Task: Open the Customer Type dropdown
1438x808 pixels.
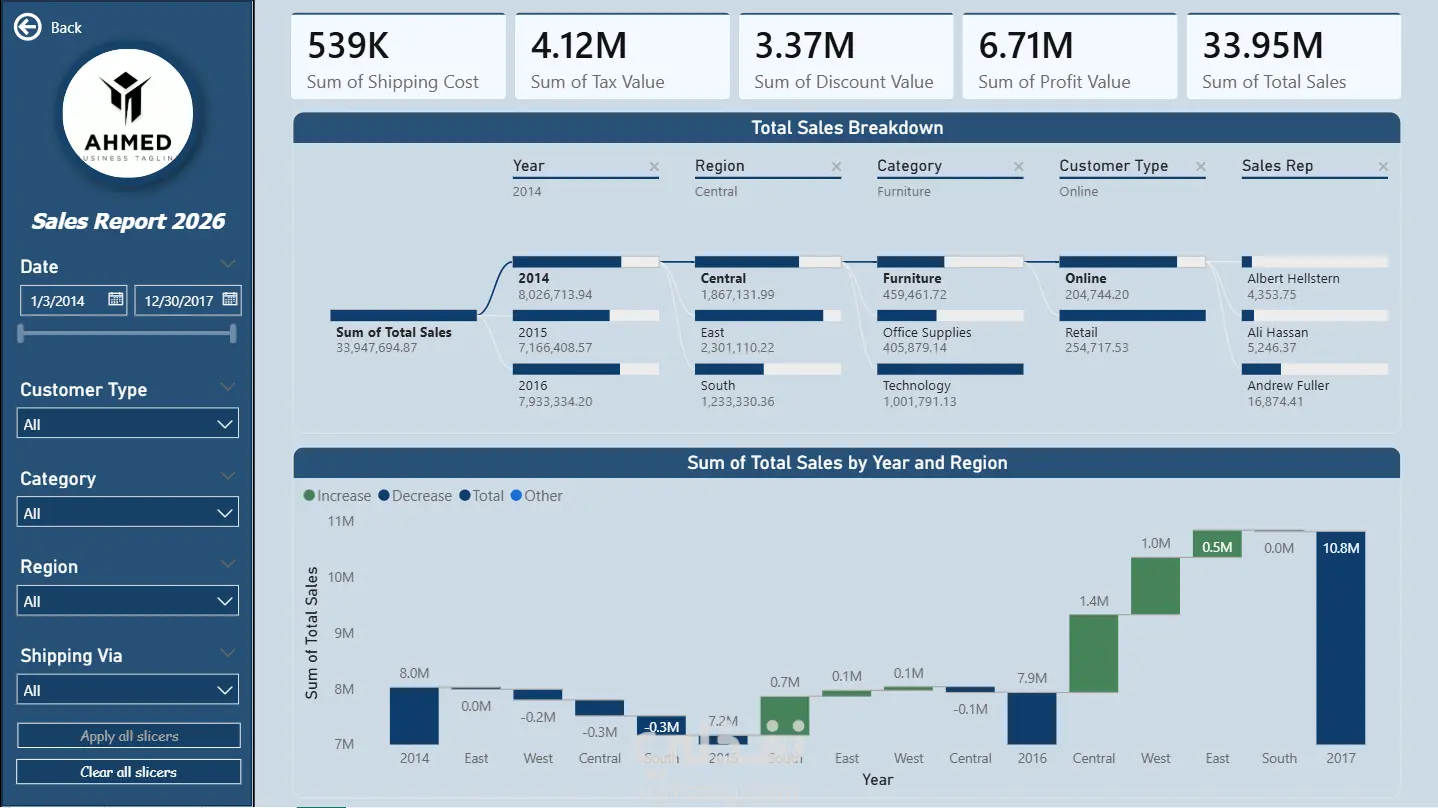Action: [x=128, y=424]
